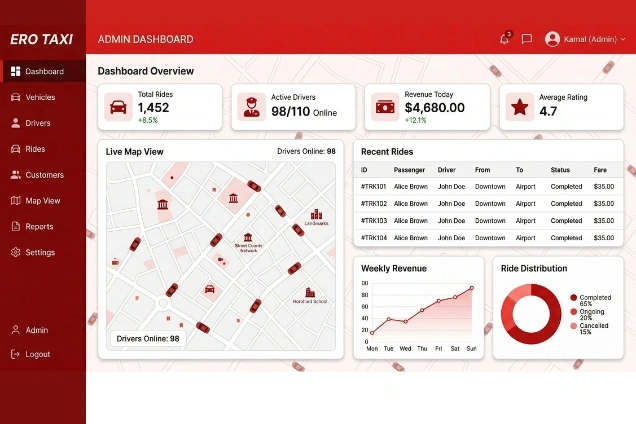Click the Active Drivers person icon
Image resolution: width=636 pixels, height=424 pixels.
(252, 107)
